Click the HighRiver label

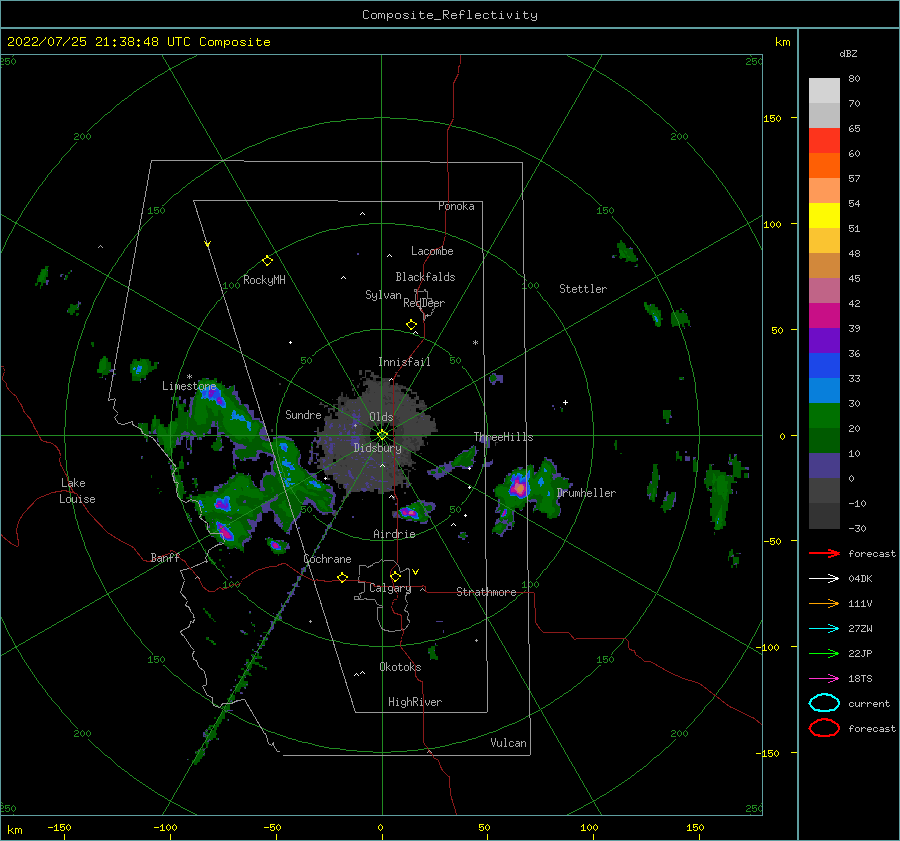[x=415, y=702]
